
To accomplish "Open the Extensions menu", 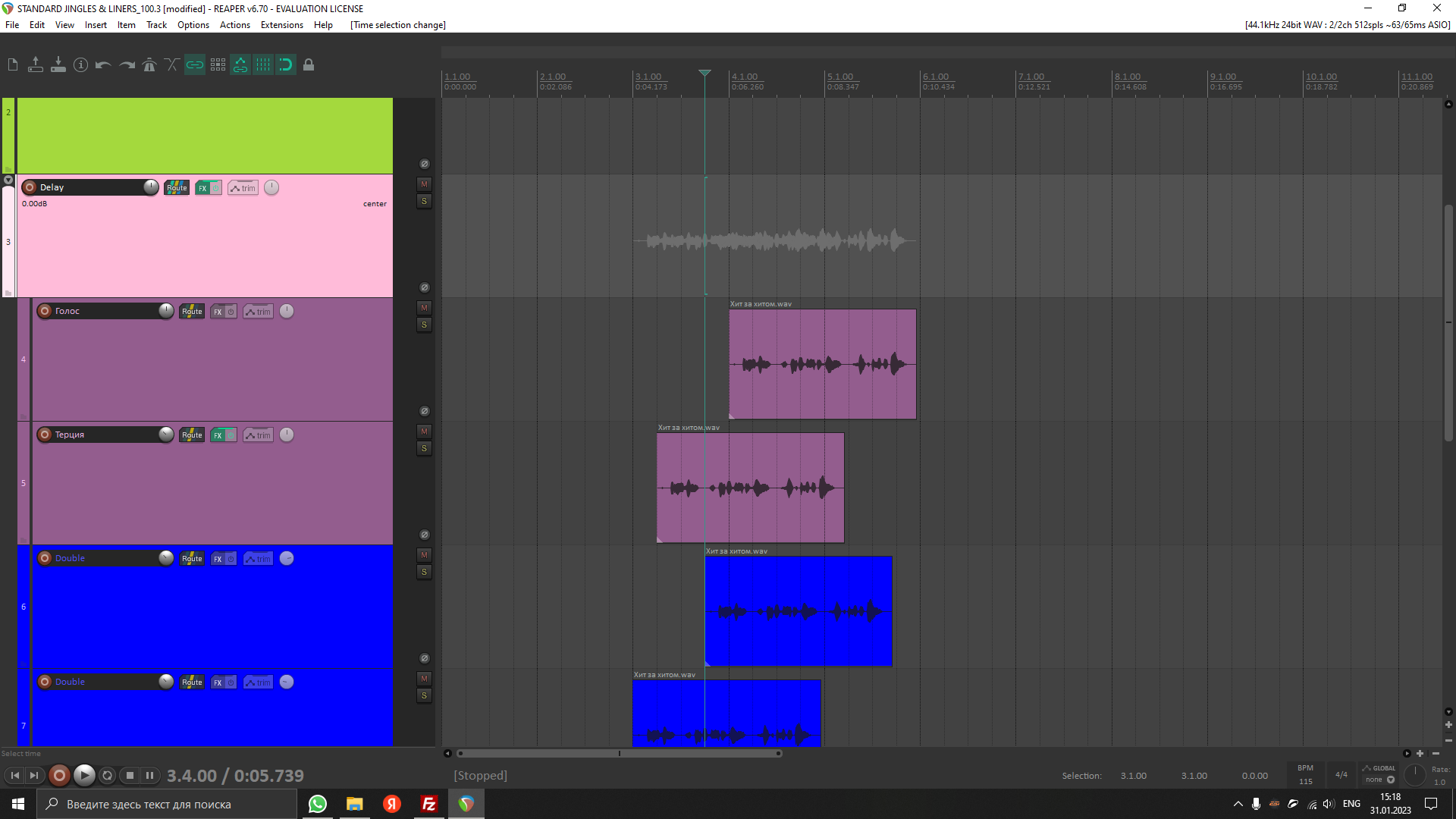I will point(282,25).
